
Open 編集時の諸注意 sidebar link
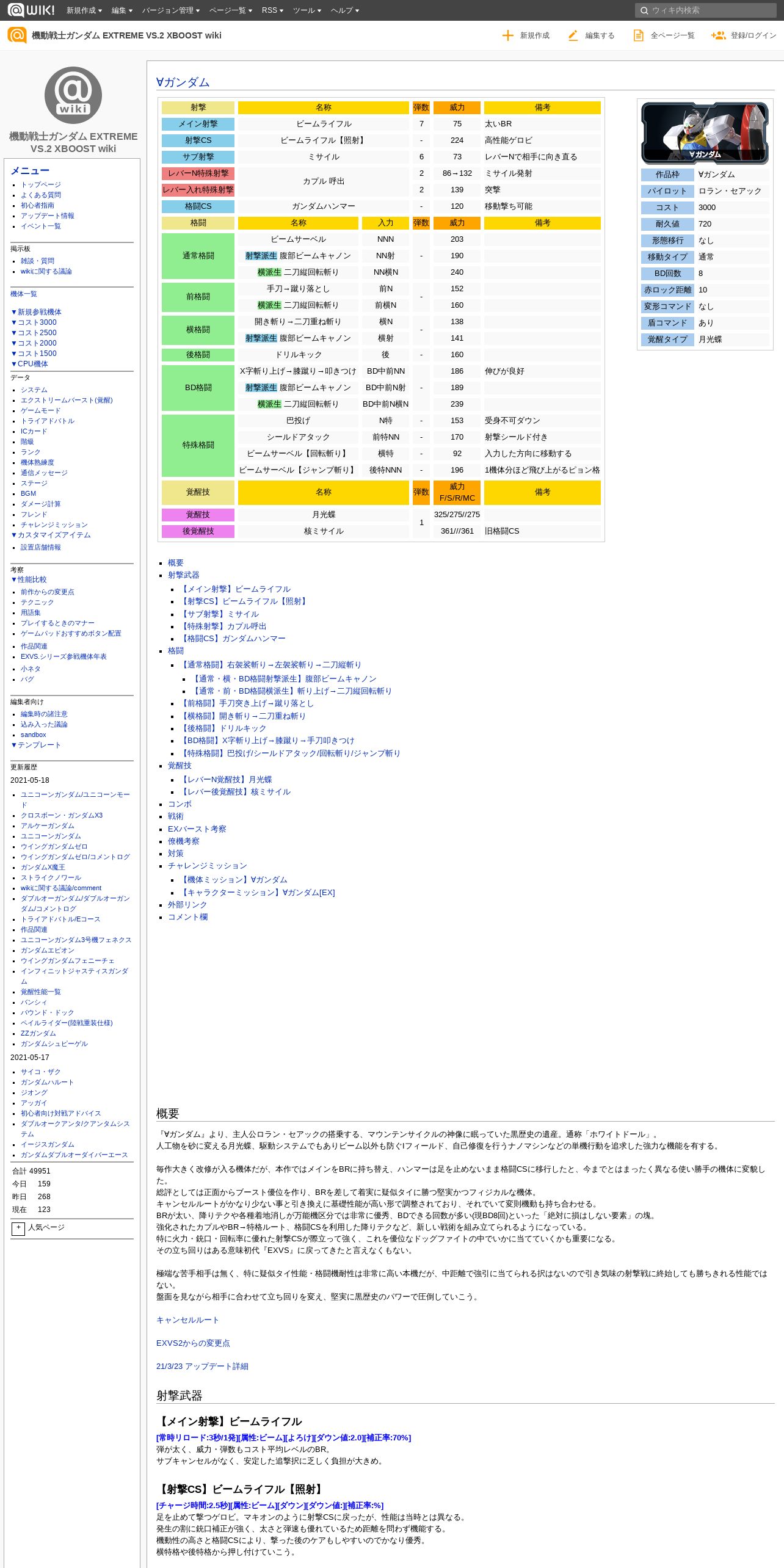pyautogui.click(x=44, y=714)
